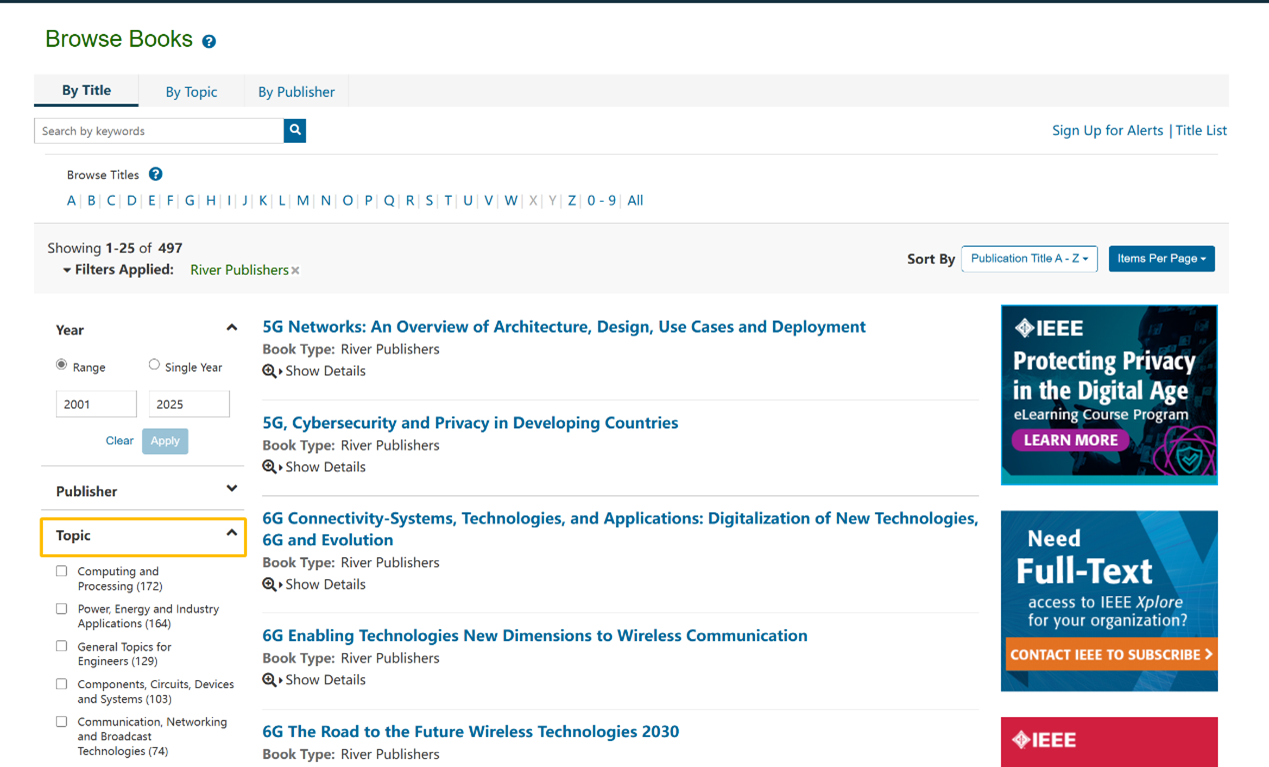The height and width of the screenshot is (767, 1269).
Task: Check General Topics for Engineers box
Action: point(62,646)
